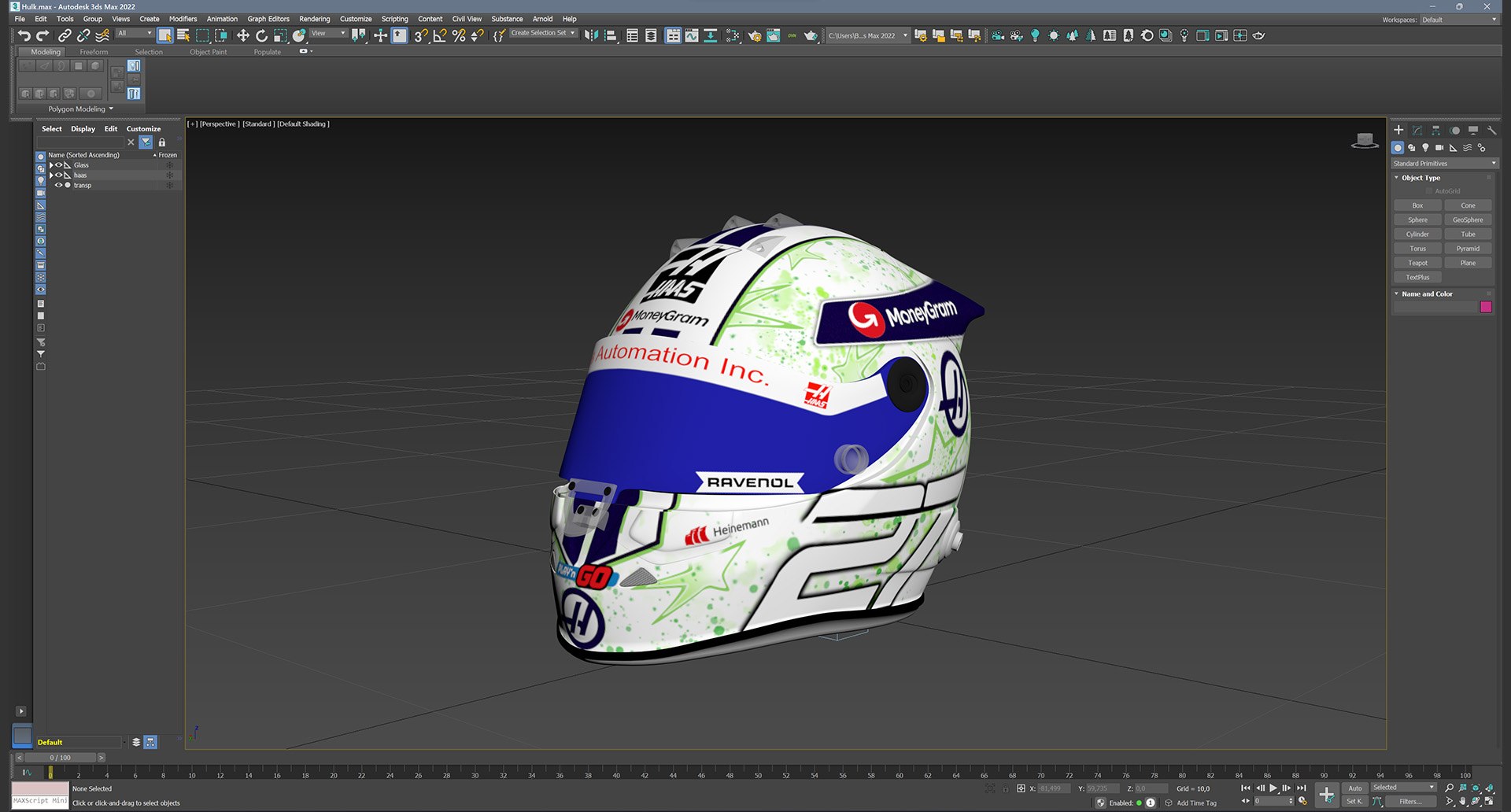The width and height of the screenshot is (1511, 812).
Task: Choose the Select and Rotate tool
Action: (261, 35)
